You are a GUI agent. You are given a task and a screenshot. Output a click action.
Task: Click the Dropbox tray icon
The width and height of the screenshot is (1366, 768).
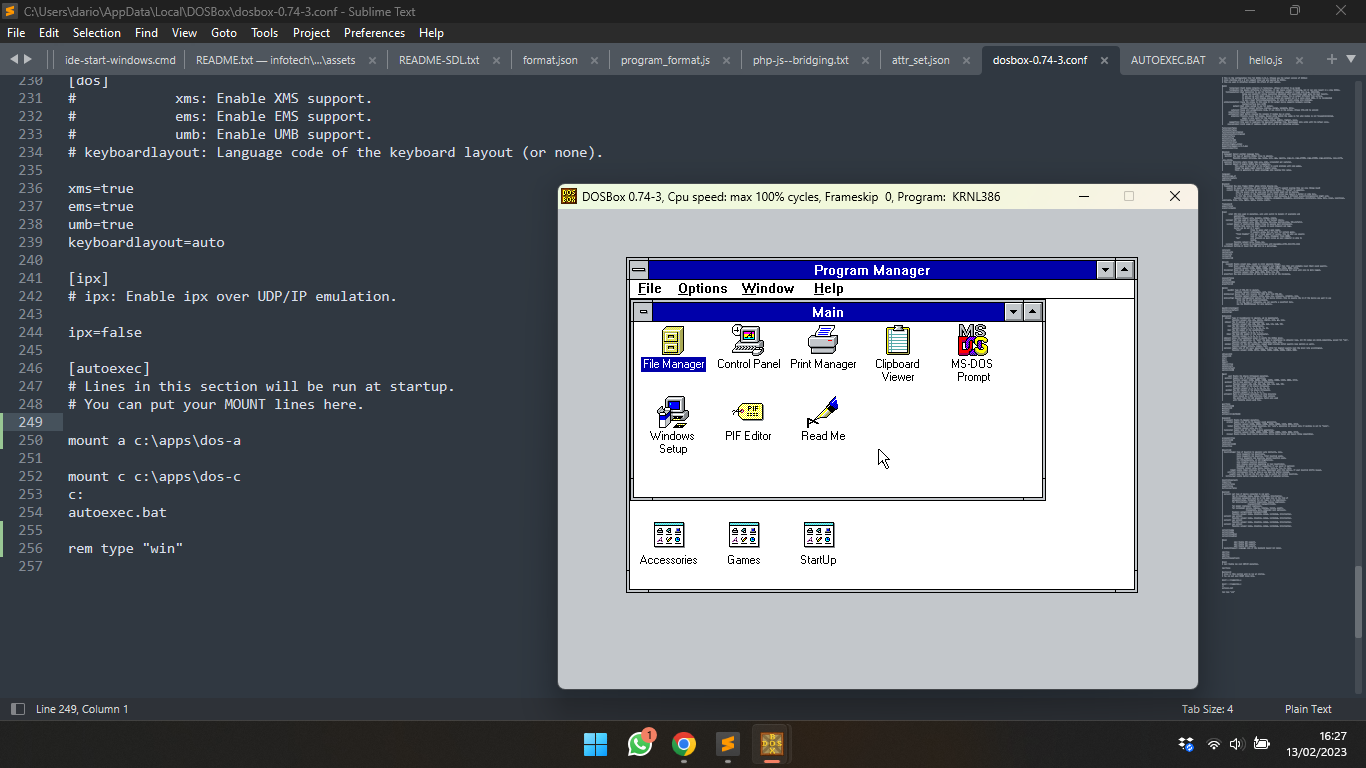click(1186, 744)
